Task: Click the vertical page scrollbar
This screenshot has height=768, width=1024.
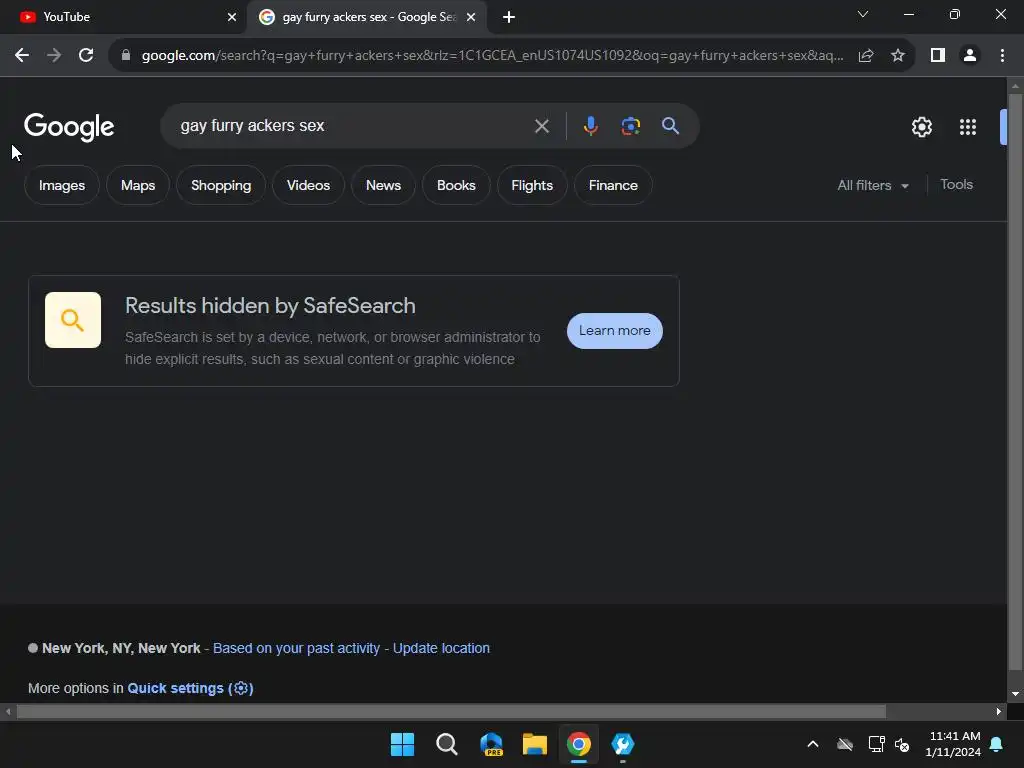Action: (1016, 382)
